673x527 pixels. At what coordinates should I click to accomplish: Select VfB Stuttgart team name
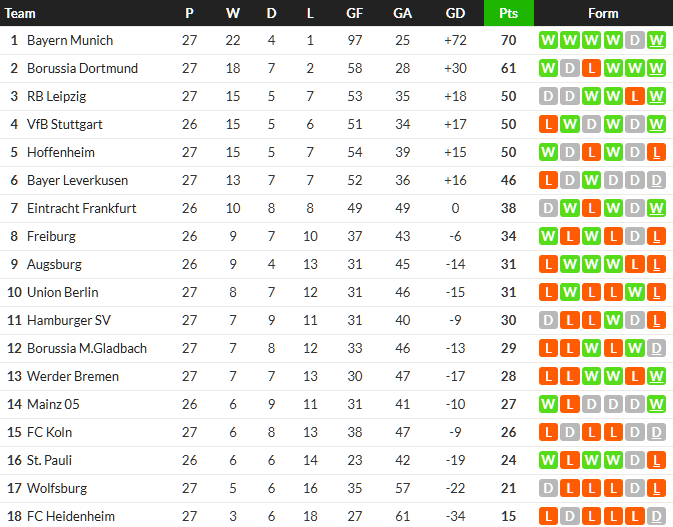click(65, 125)
